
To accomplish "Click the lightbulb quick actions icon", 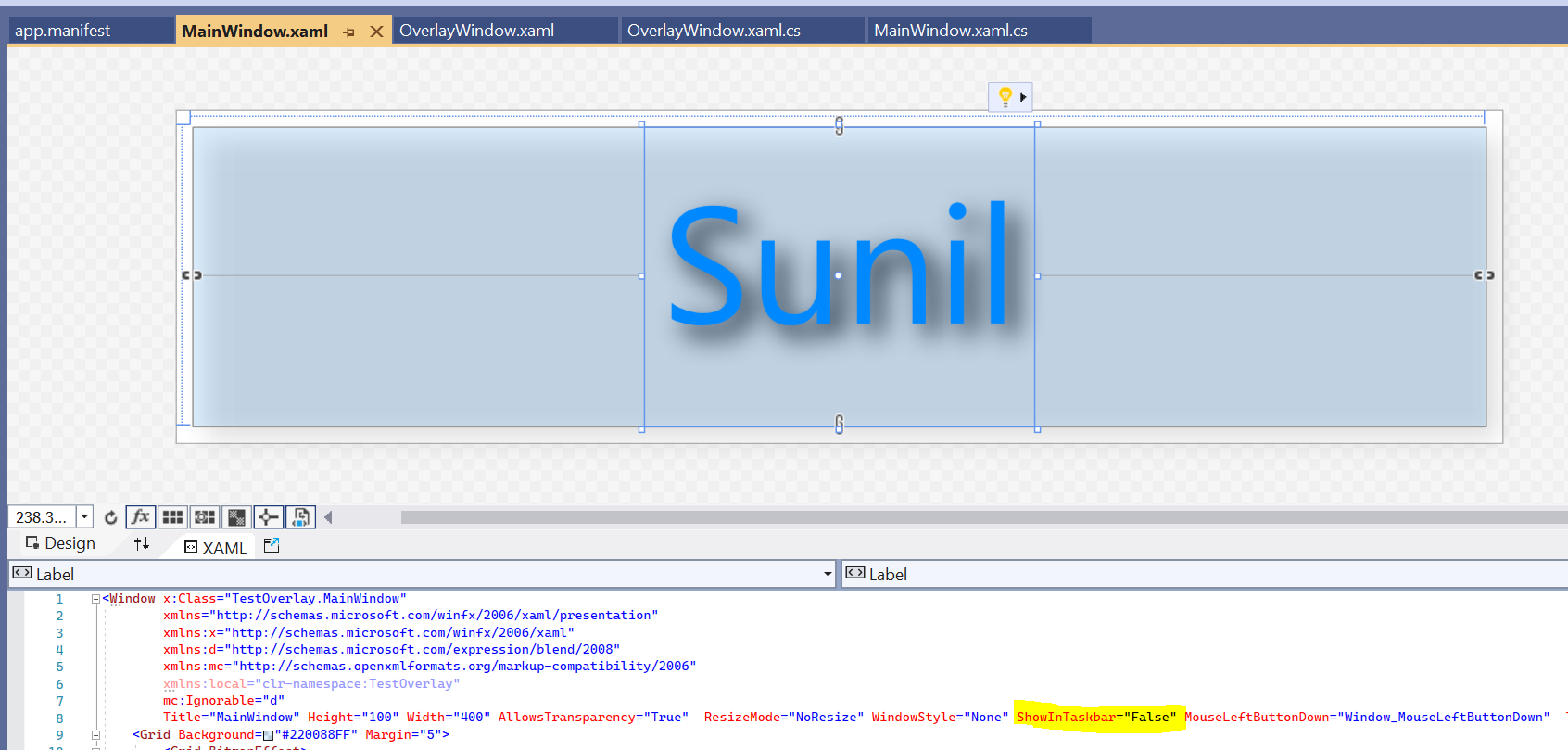I will click(x=1005, y=96).
